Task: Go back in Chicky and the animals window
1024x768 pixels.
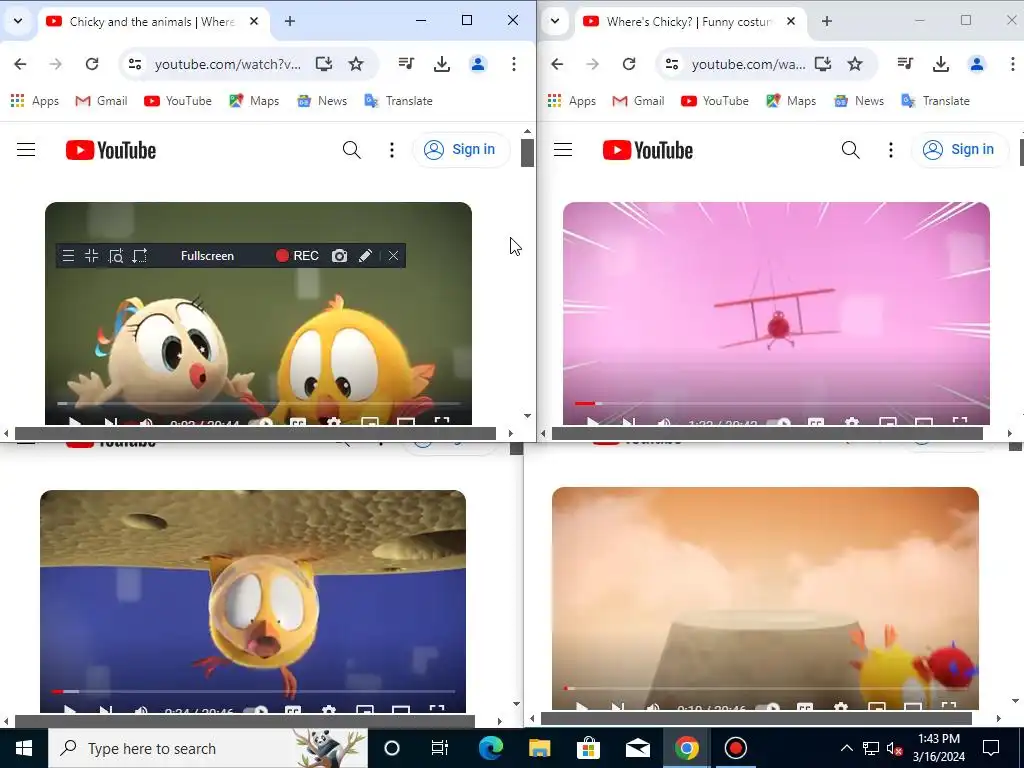Action: 20,64
